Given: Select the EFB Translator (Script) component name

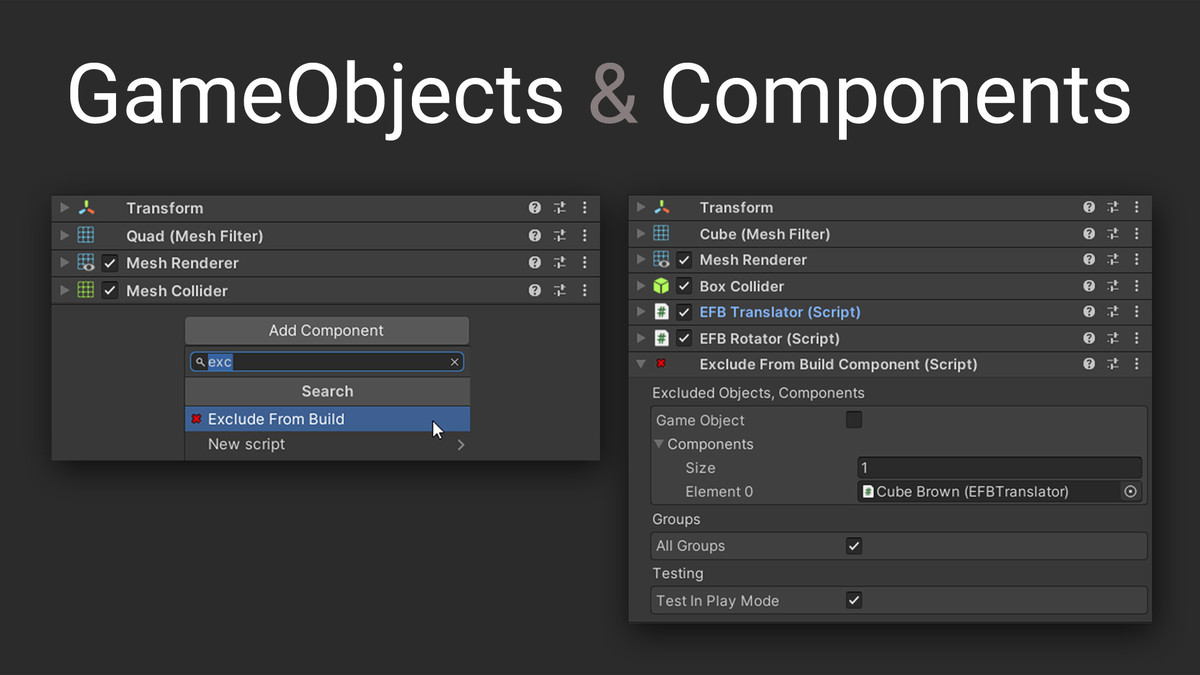Looking at the screenshot, I should (x=779, y=311).
